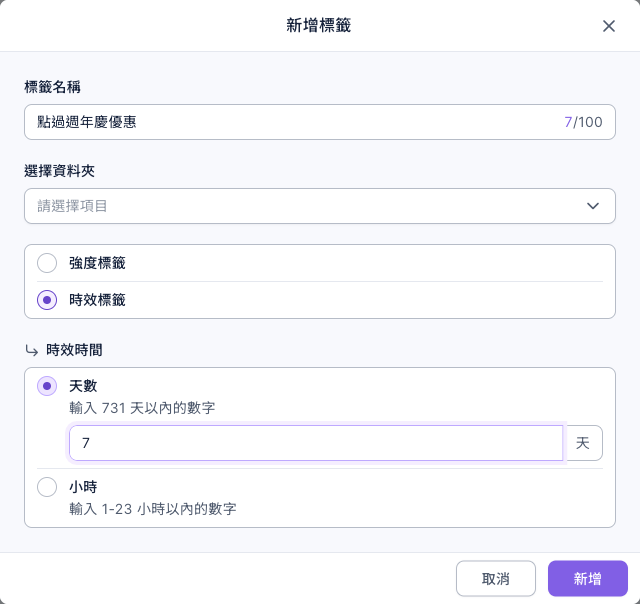The width and height of the screenshot is (640, 604).
Task: Click the 新增標籤 dialog title
Action: point(318,25)
